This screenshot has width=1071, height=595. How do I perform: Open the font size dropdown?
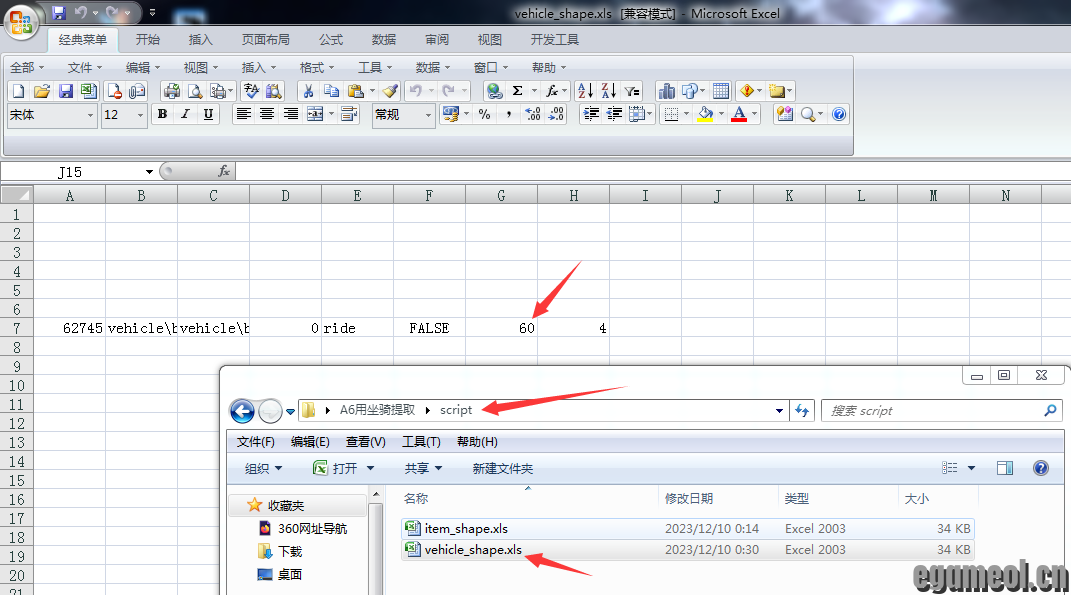138,115
